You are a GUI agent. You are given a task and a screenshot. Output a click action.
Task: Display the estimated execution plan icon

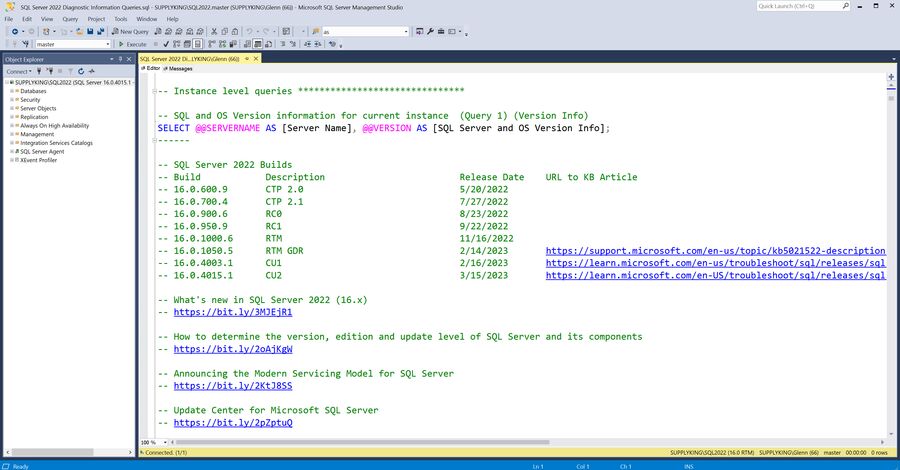(x=176, y=44)
